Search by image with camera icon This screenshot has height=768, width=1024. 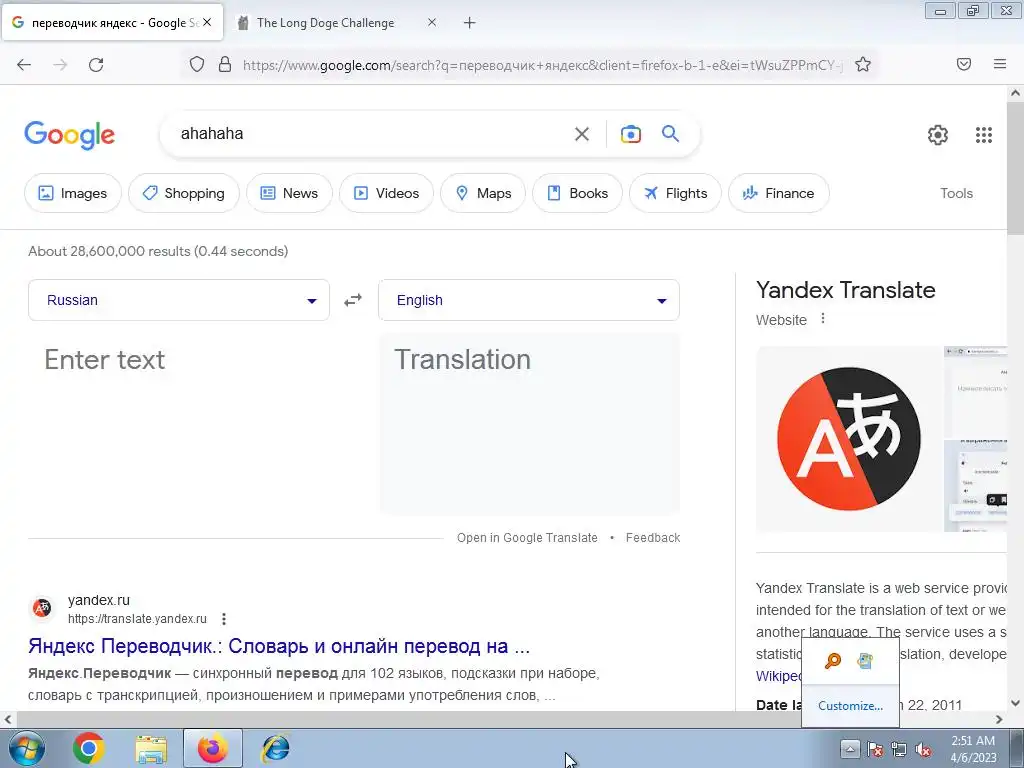(x=630, y=134)
